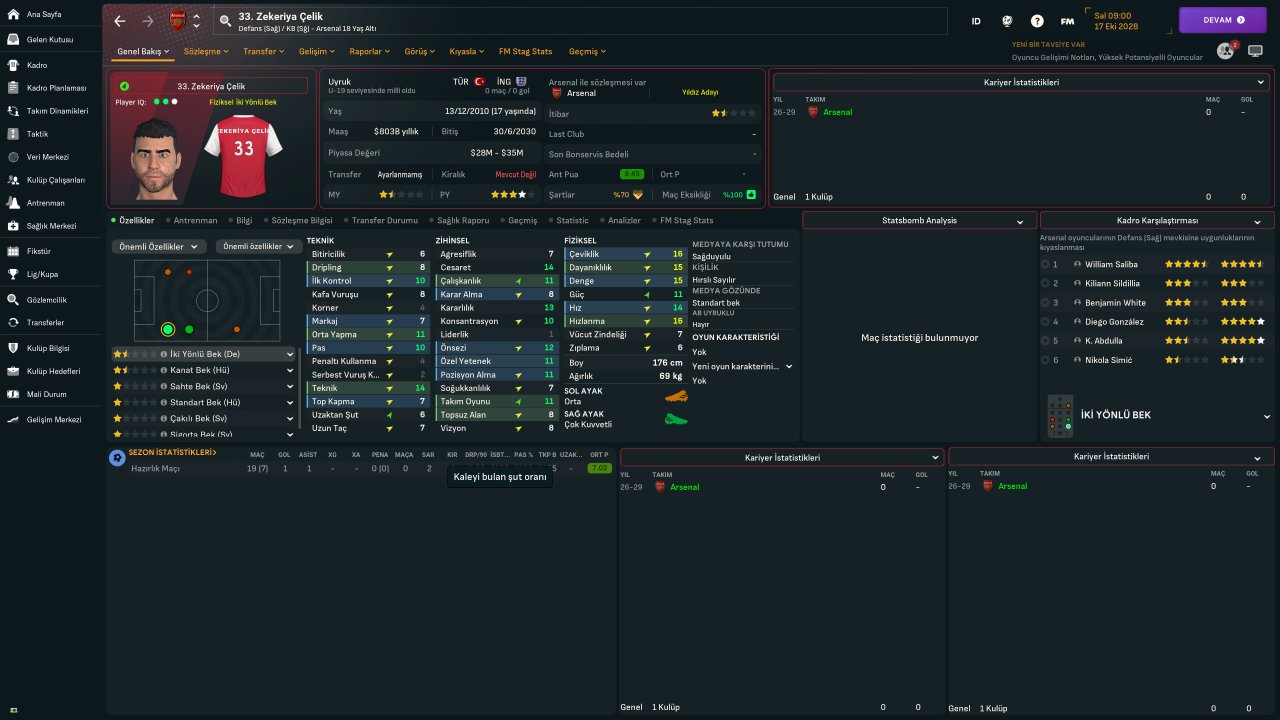The height and width of the screenshot is (720, 1280).
Task: Open the Raporlar menu tab
Action: point(369,51)
